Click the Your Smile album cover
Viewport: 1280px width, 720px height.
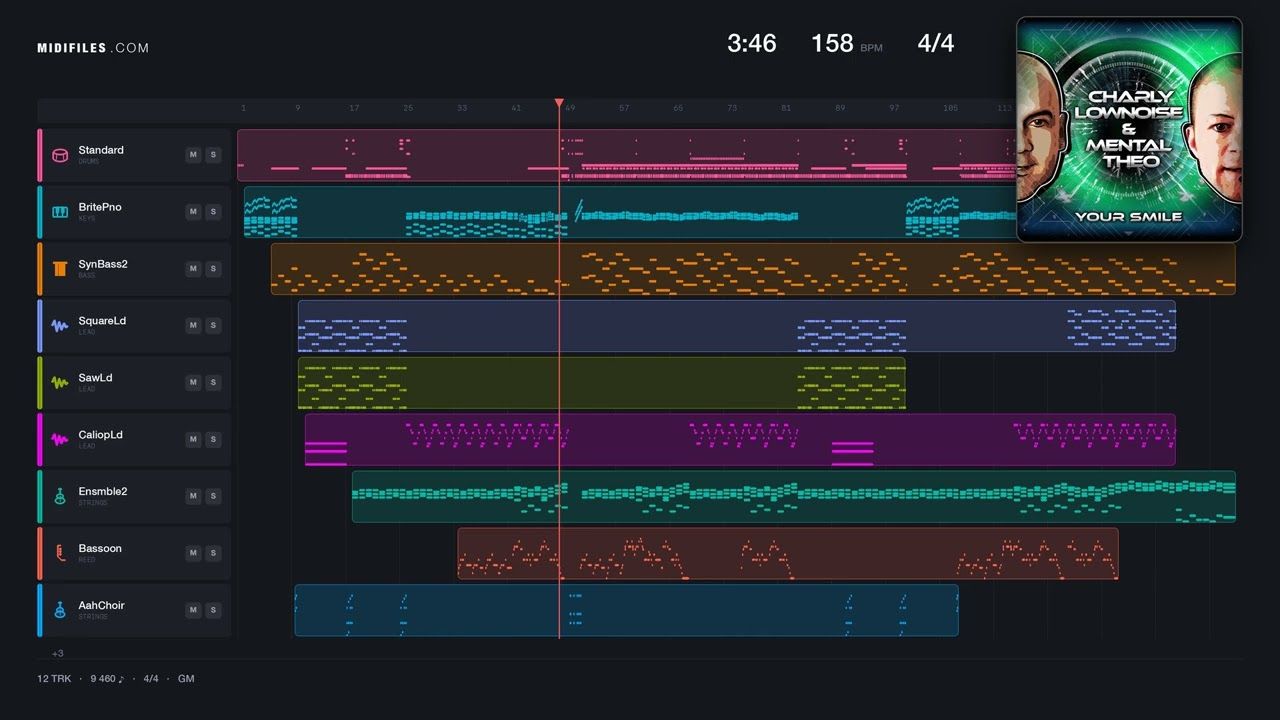[1129, 129]
